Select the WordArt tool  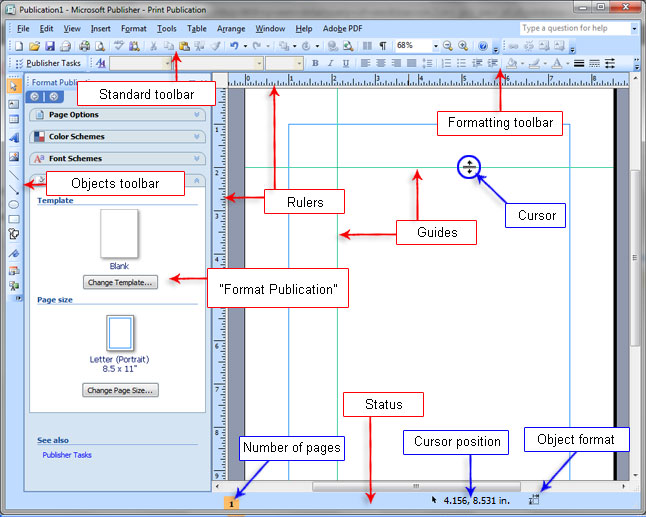pos(14,137)
